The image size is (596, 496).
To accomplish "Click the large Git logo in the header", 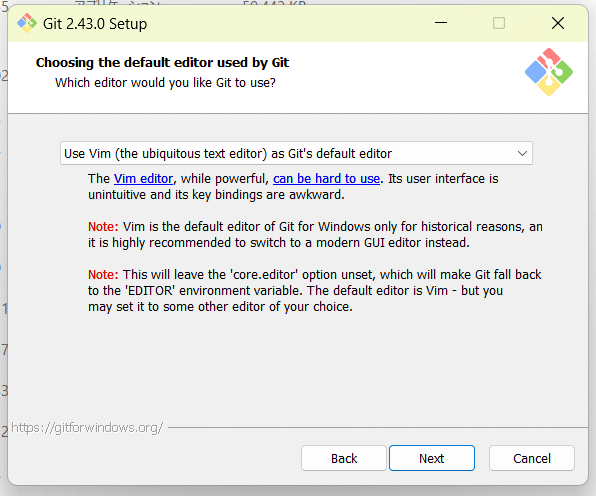I will (549, 72).
